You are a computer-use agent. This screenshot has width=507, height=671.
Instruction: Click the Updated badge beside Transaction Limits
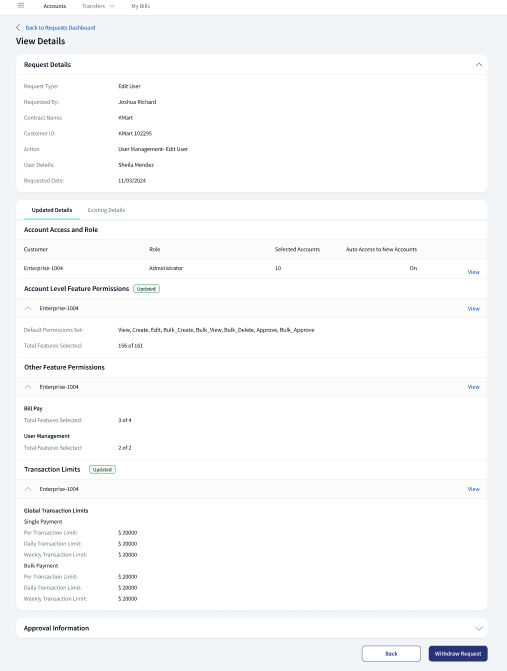(102, 469)
